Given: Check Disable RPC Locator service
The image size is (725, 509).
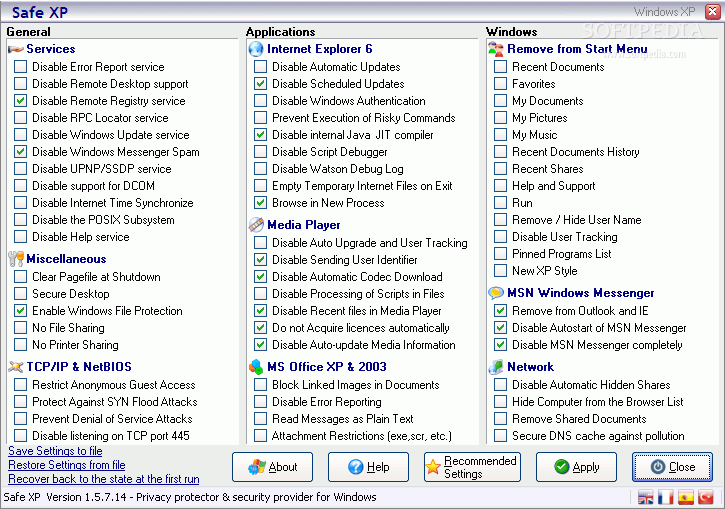Looking at the screenshot, I should [20, 118].
